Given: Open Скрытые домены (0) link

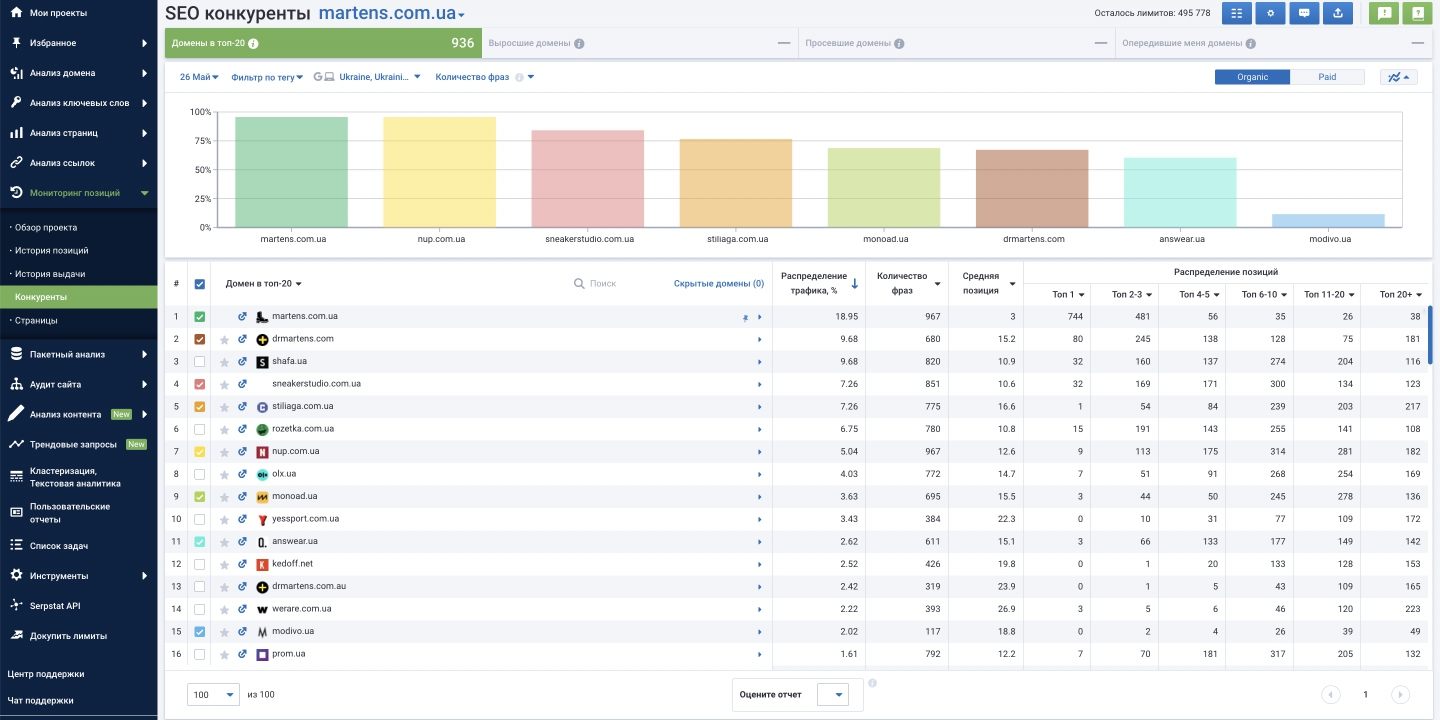Looking at the screenshot, I should pyautogui.click(x=719, y=284).
